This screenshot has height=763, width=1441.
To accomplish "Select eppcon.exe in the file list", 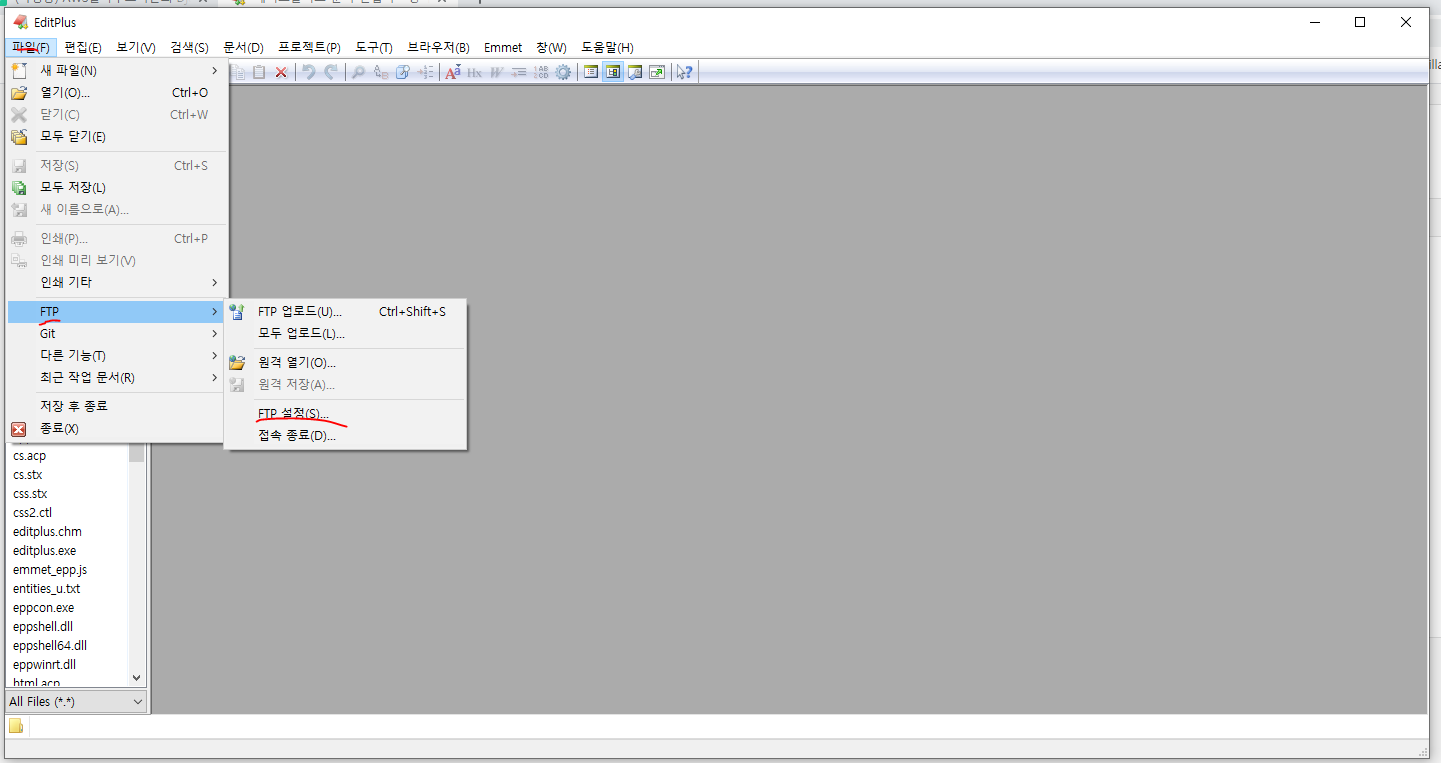I will (43, 608).
